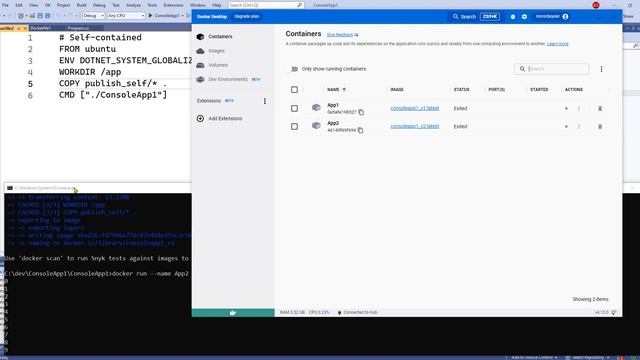This screenshot has height=360, width=640.
Task: Click the command prompt title bar
Action: (98, 188)
